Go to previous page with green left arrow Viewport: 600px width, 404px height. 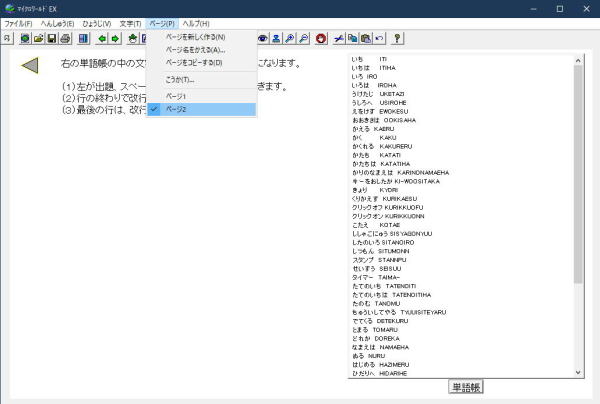click(102, 38)
